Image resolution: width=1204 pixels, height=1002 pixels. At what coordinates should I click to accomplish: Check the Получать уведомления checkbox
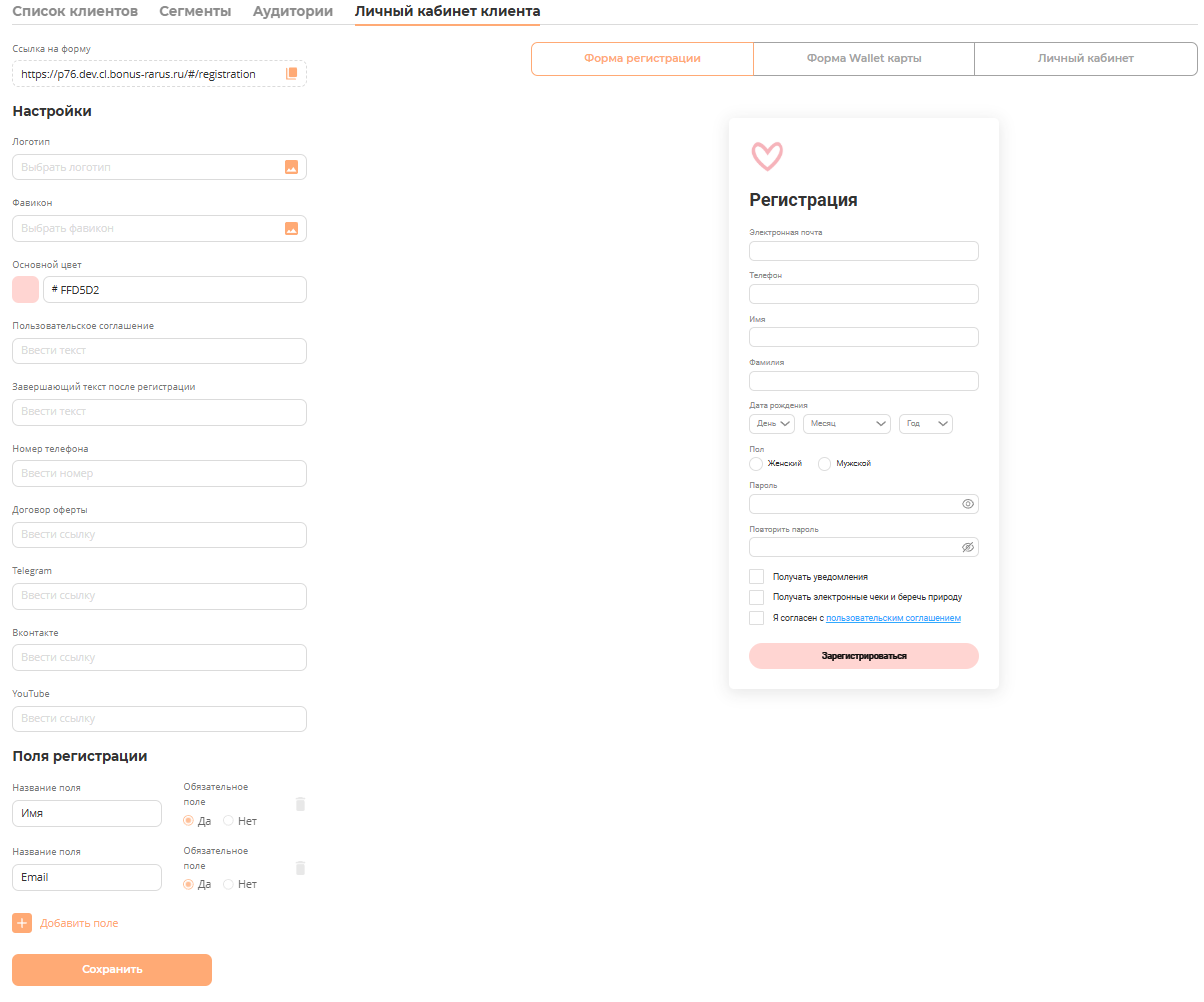pyautogui.click(x=757, y=577)
